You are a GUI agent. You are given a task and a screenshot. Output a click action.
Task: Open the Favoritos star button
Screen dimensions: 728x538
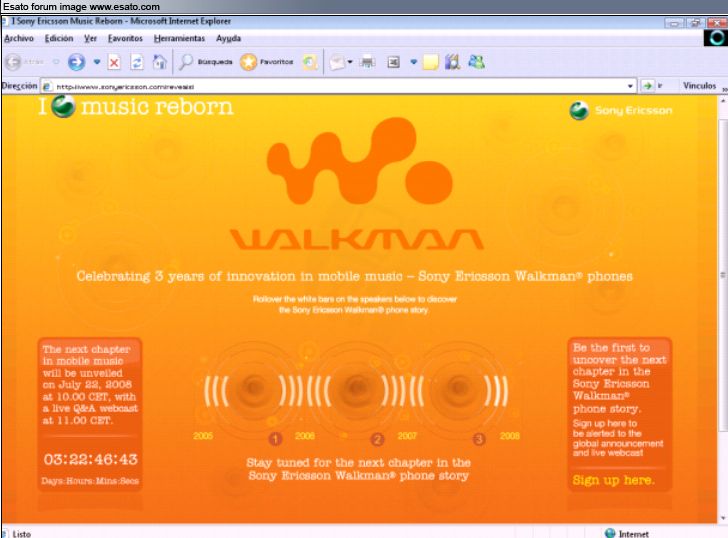(x=266, y=62)
